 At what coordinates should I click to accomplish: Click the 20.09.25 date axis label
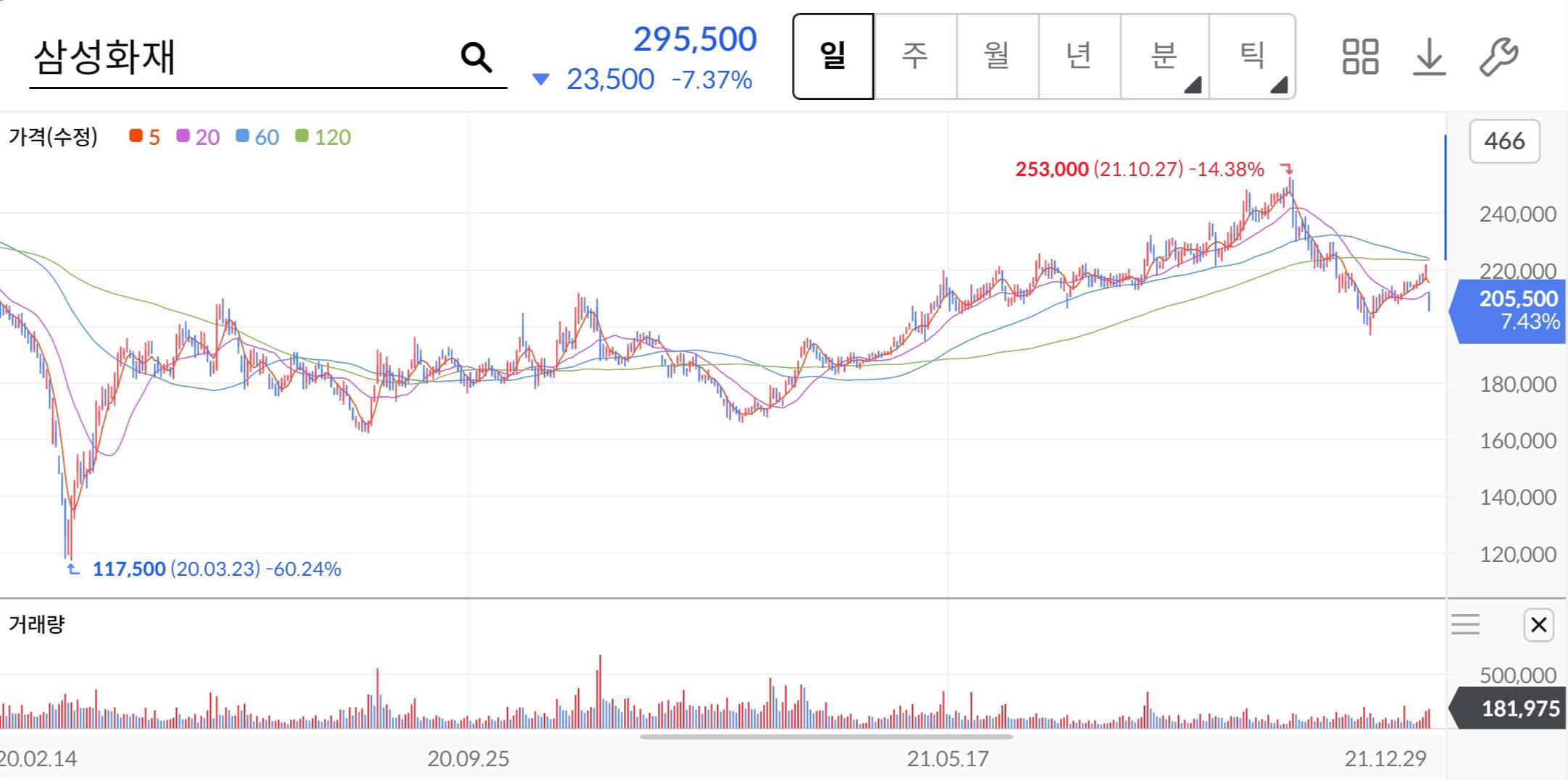[x=468, y=759]
